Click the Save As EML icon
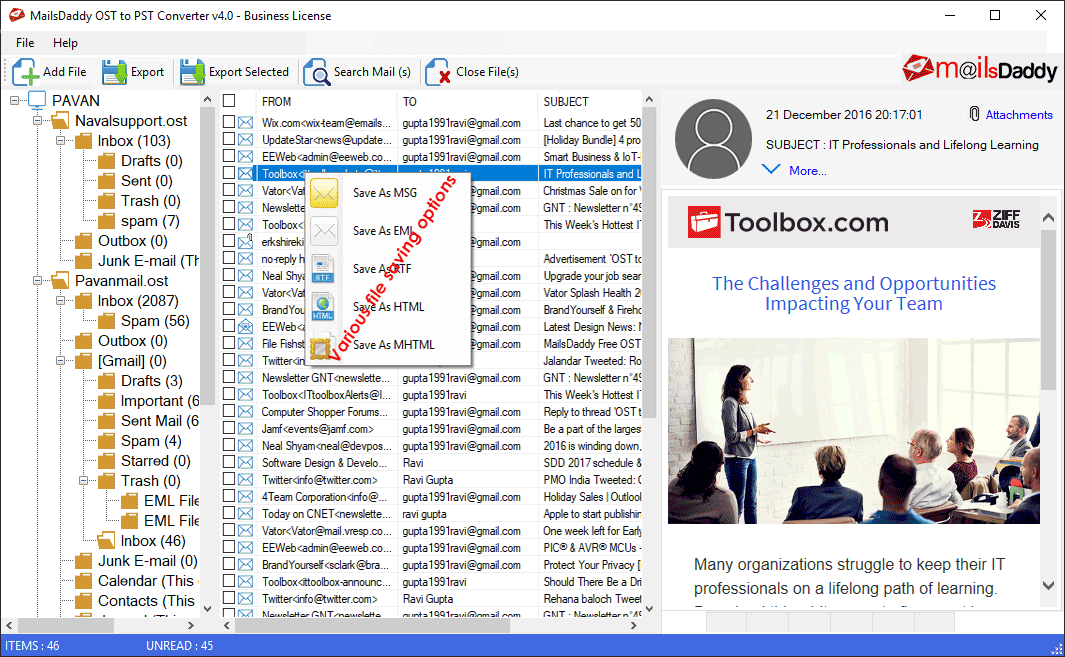1065x657 pixels. point(324,231)
